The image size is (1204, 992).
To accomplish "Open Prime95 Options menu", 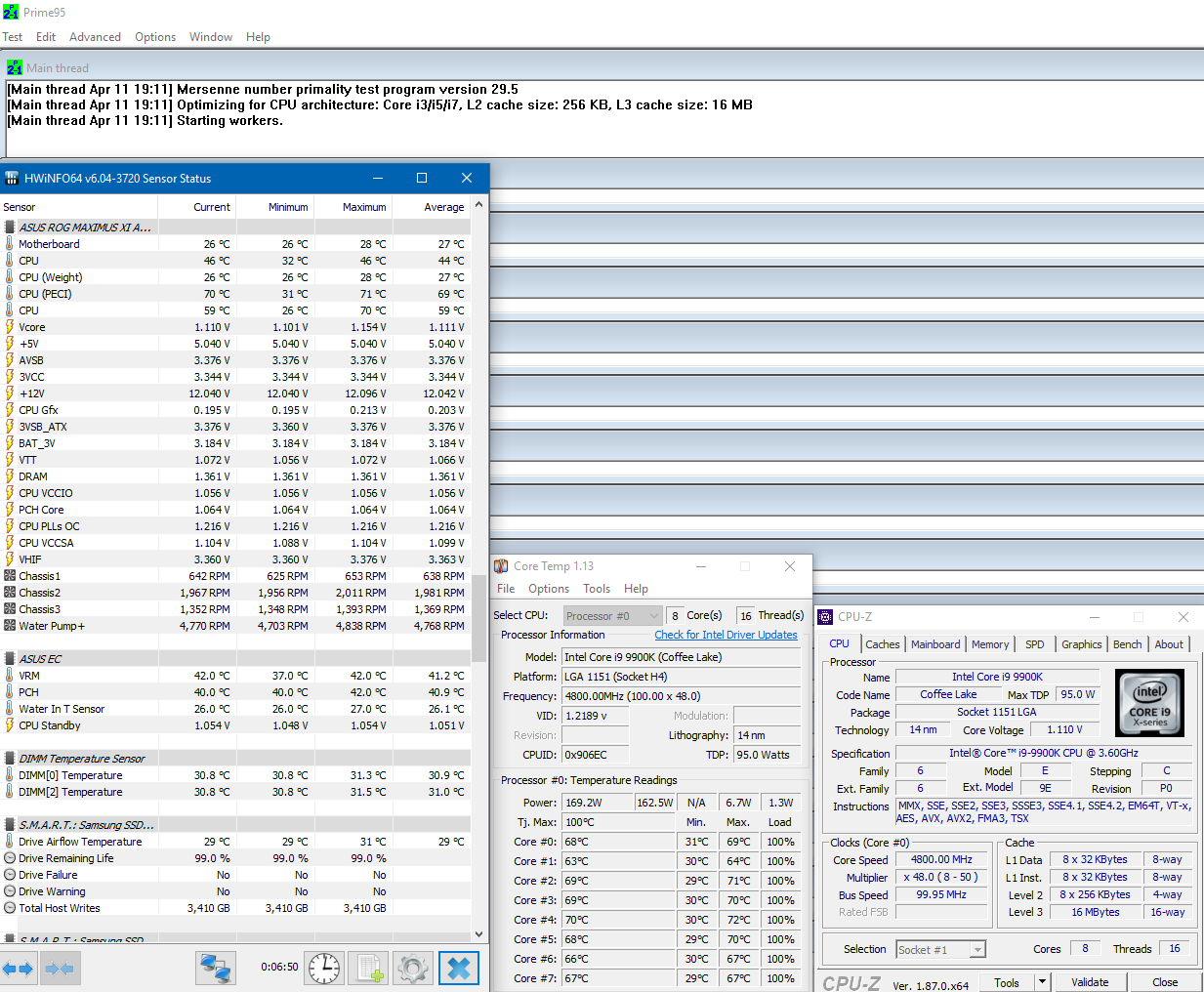I will 155,37.
